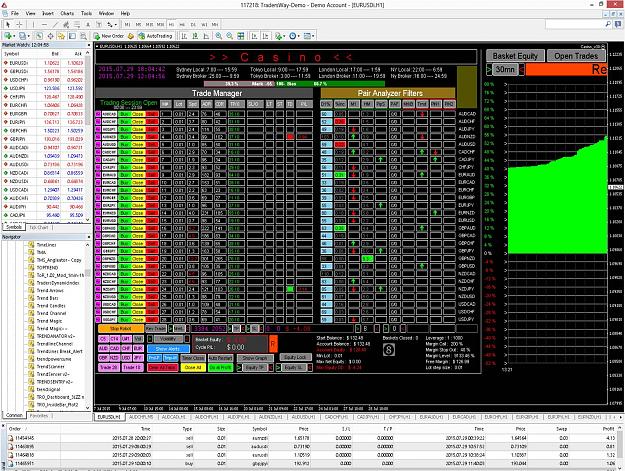Toggle the pink box beside AUDCAD row

click(98, 114)
